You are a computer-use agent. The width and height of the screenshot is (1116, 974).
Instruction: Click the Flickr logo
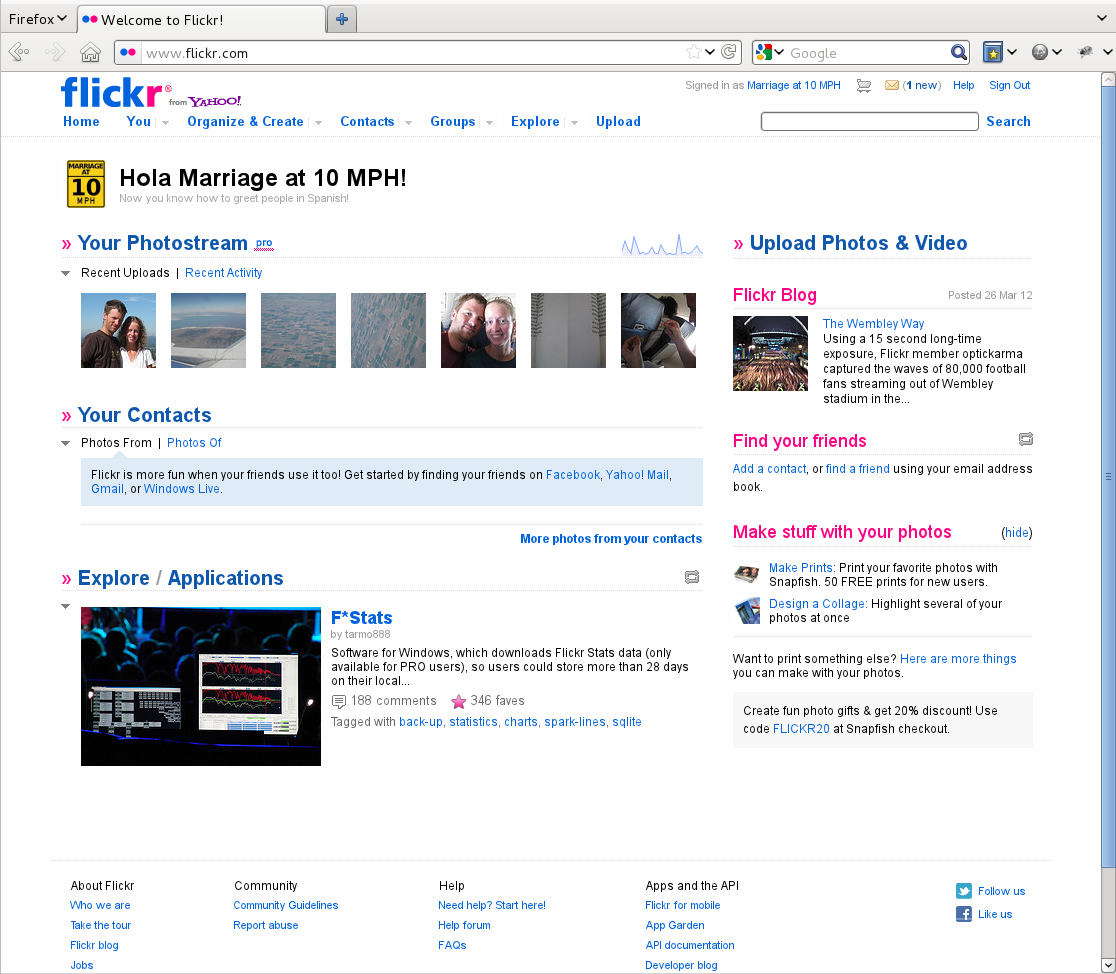(112, 93)
